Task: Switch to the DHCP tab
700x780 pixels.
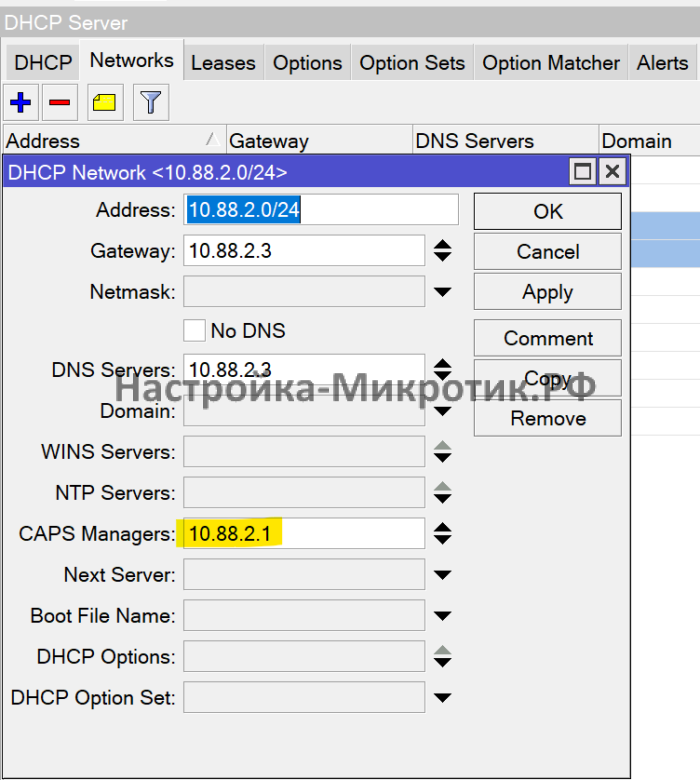Action: (43, 63)
